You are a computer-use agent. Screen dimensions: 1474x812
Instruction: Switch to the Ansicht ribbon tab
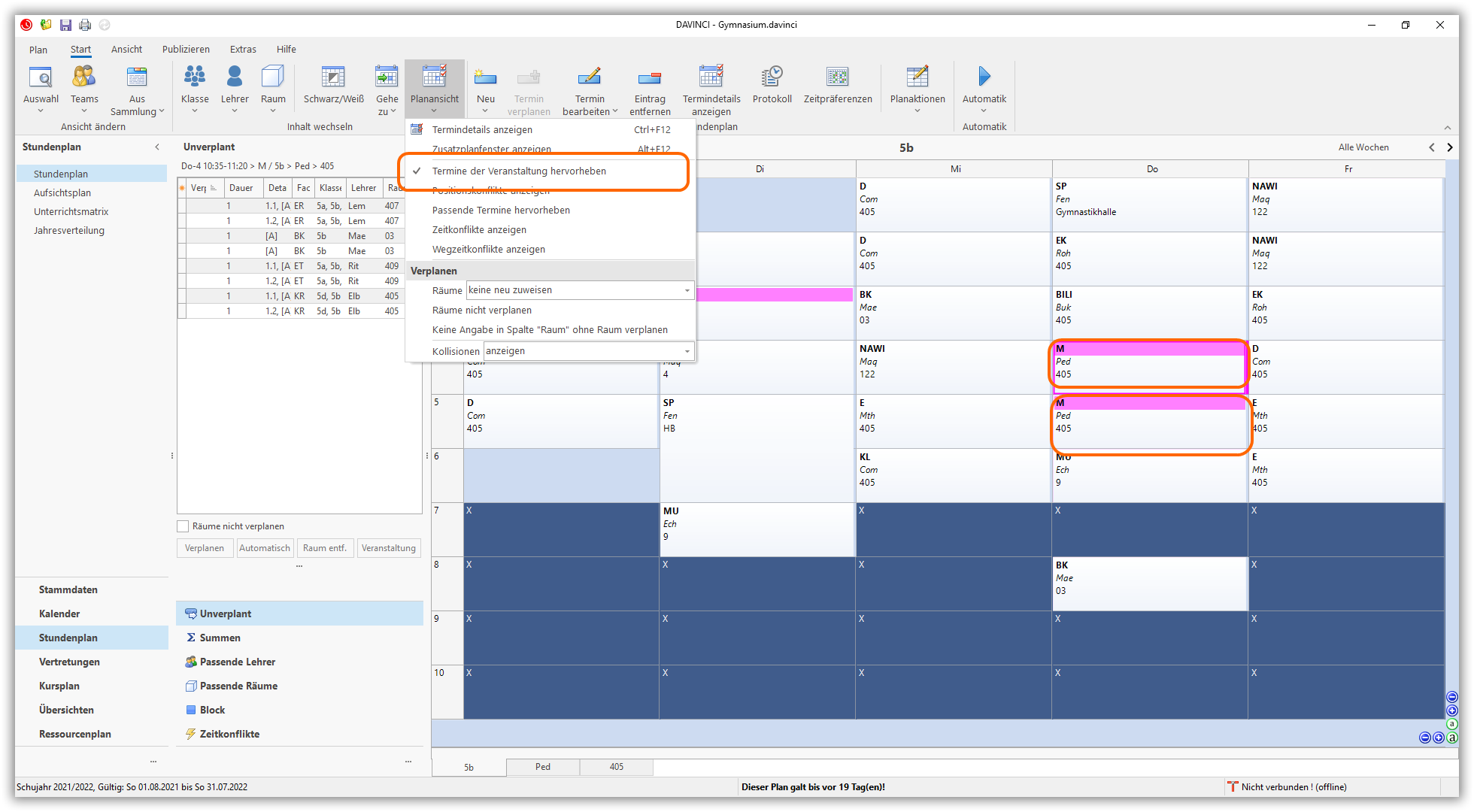(x=126, y=50)
